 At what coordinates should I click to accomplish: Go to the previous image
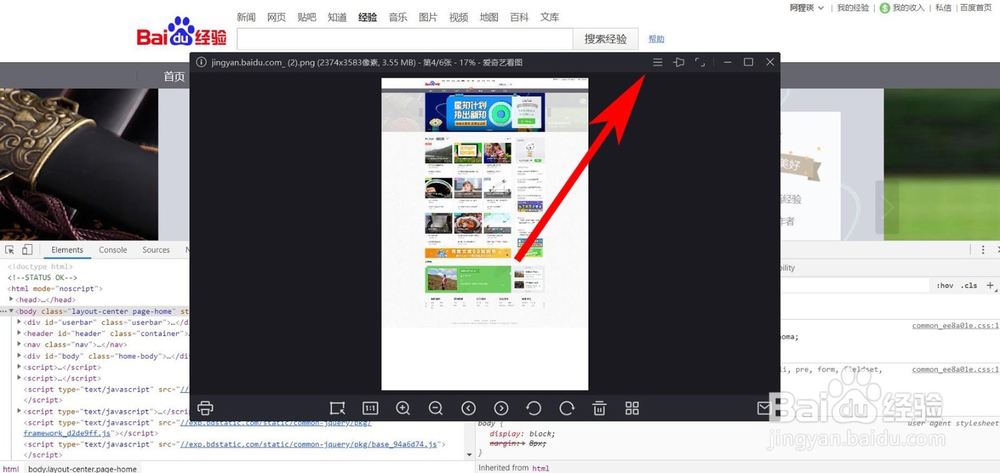click(x=468, y=408)
